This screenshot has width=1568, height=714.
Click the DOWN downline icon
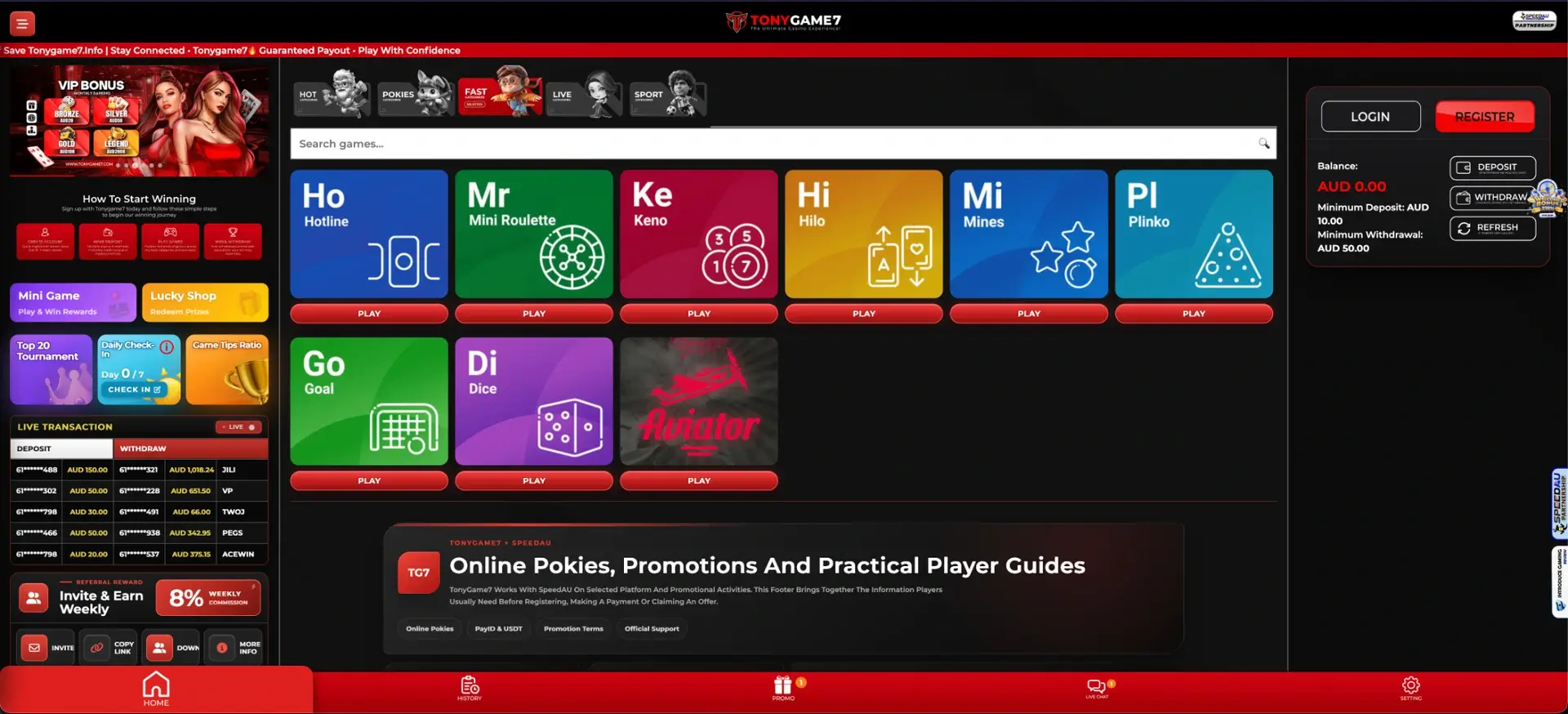(x=159, y=648)
